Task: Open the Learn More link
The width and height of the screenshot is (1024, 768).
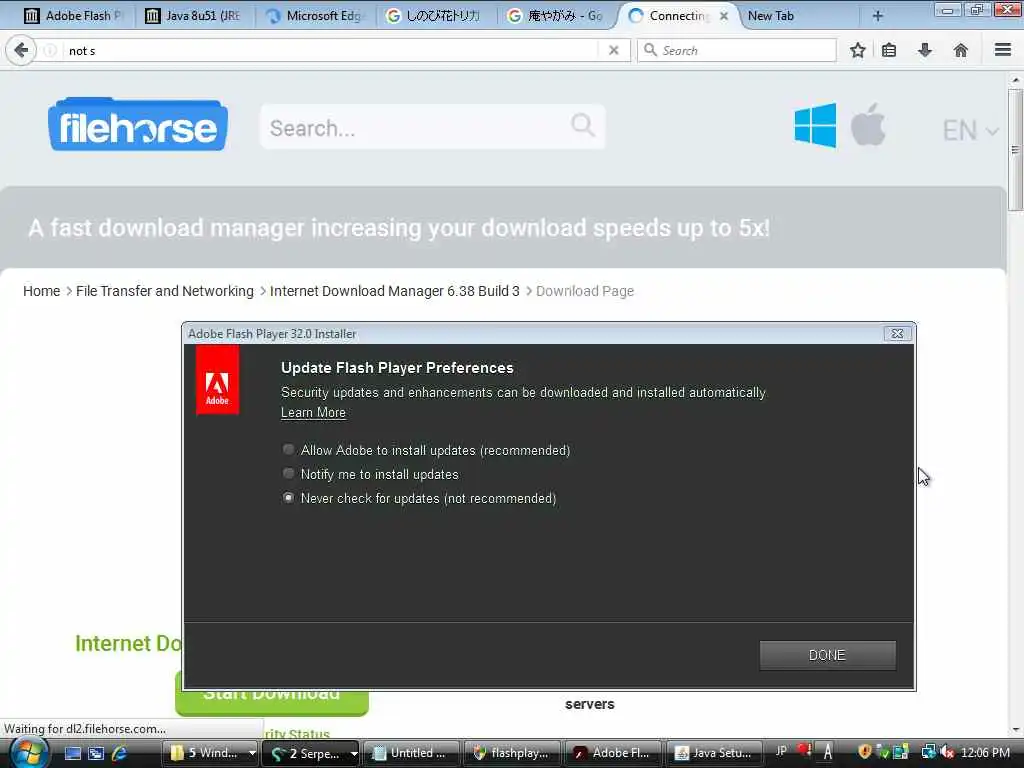Action: tap(313, 412)
